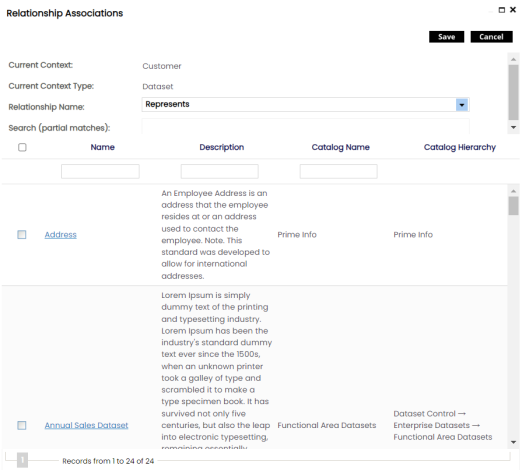Maximize the Relationship Associations dialog
Image resolution: width=522 pixels, height=470 pixels.
502,10
